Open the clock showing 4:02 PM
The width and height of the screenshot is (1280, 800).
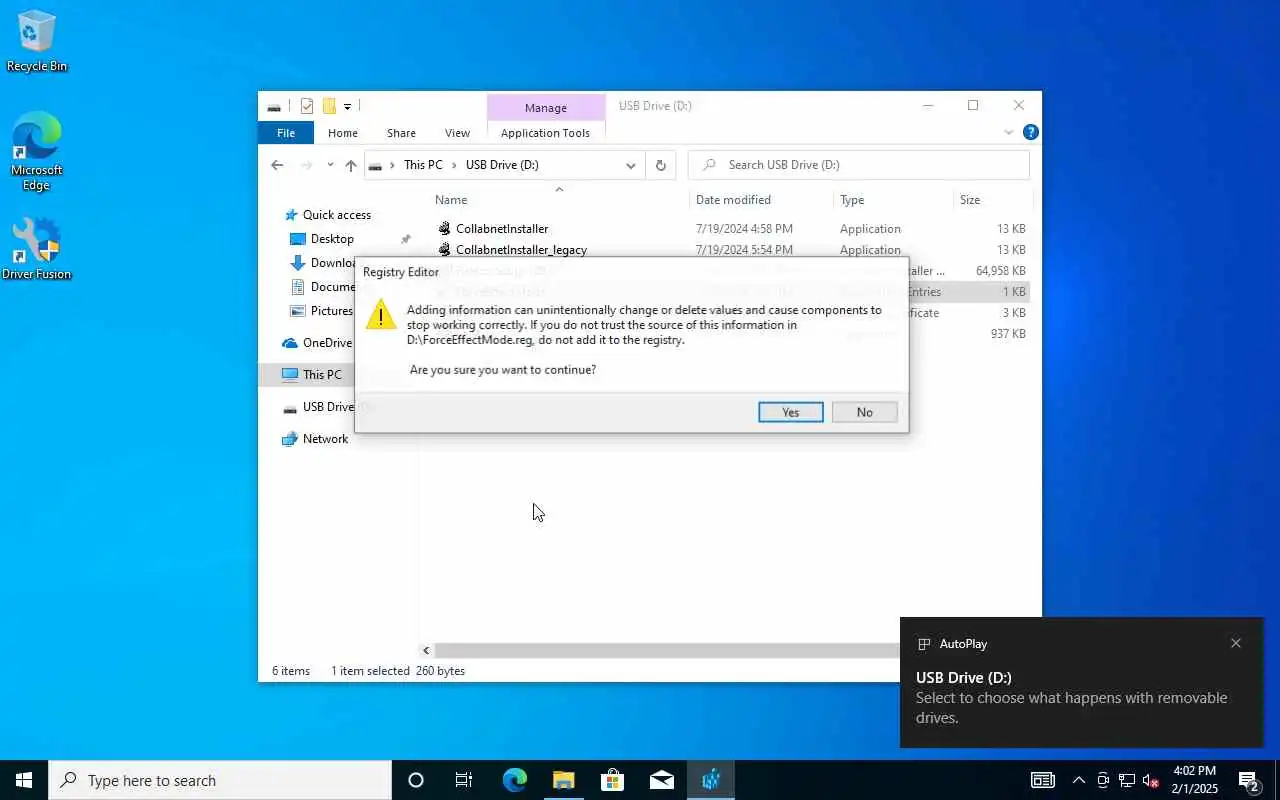(x=1194, y=780)
